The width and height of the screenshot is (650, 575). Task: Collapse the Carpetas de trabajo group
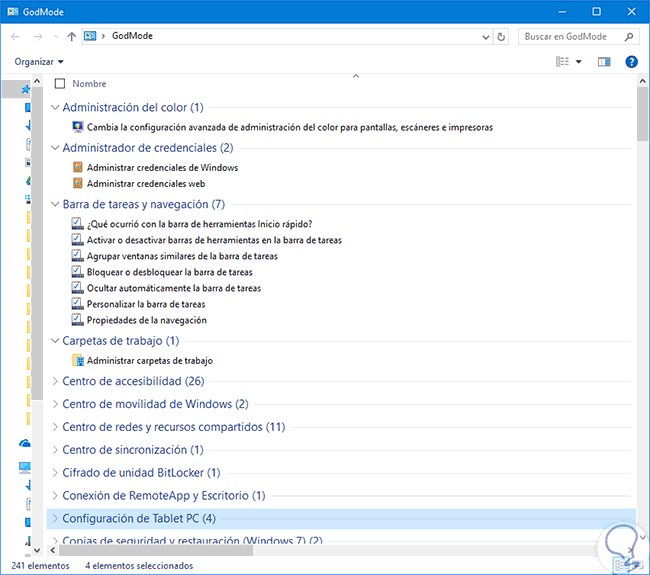pos(55,340)
